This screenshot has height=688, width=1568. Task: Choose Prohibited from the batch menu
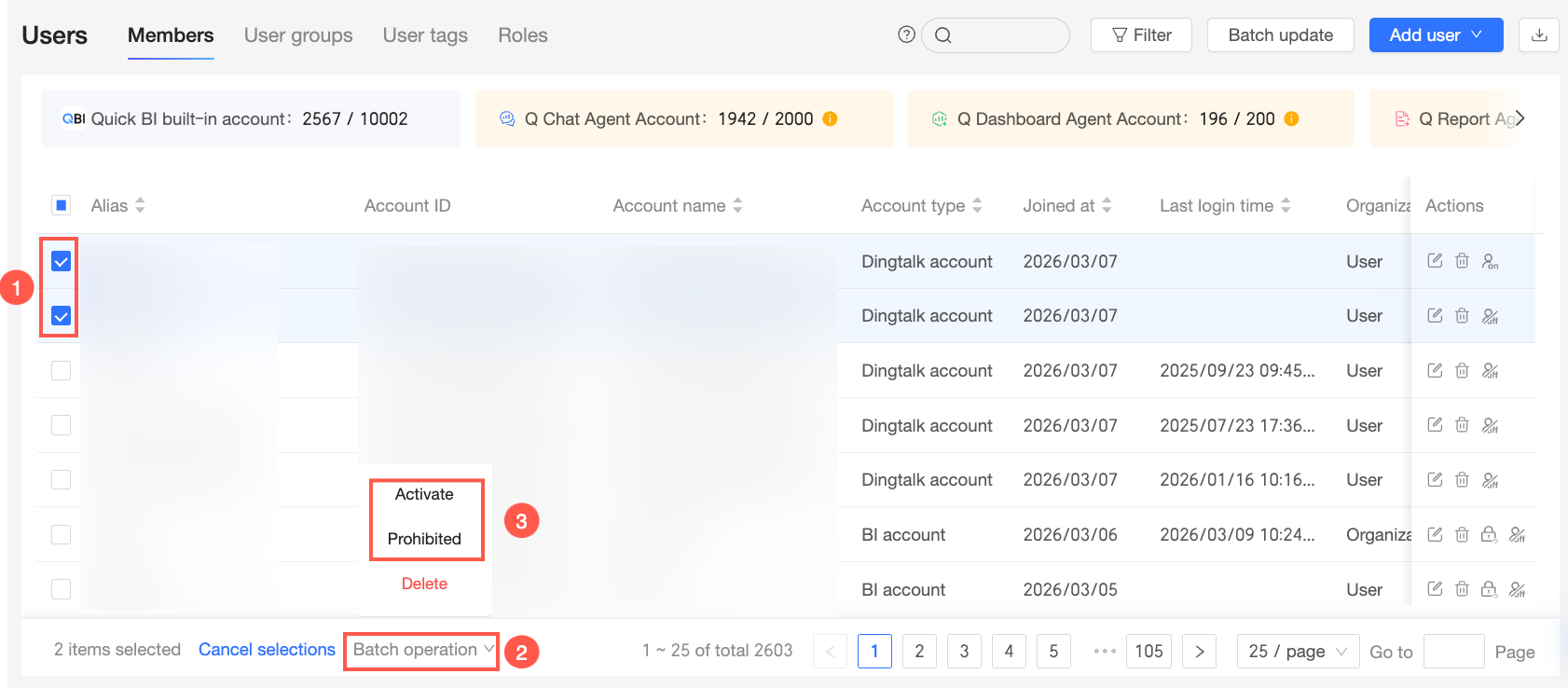coord(424,539)
